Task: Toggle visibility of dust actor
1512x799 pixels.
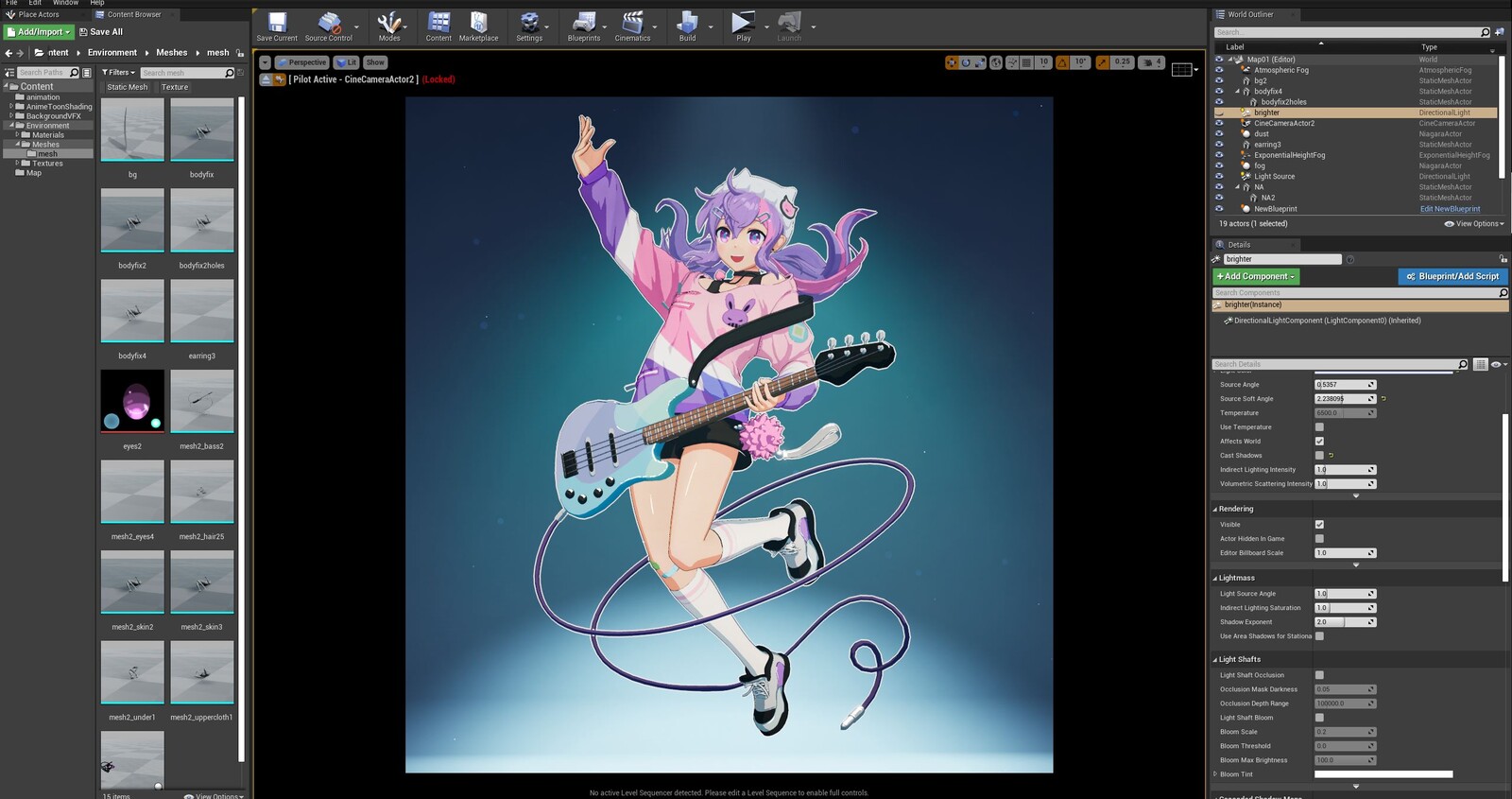Action: (x=1219, y=133)
